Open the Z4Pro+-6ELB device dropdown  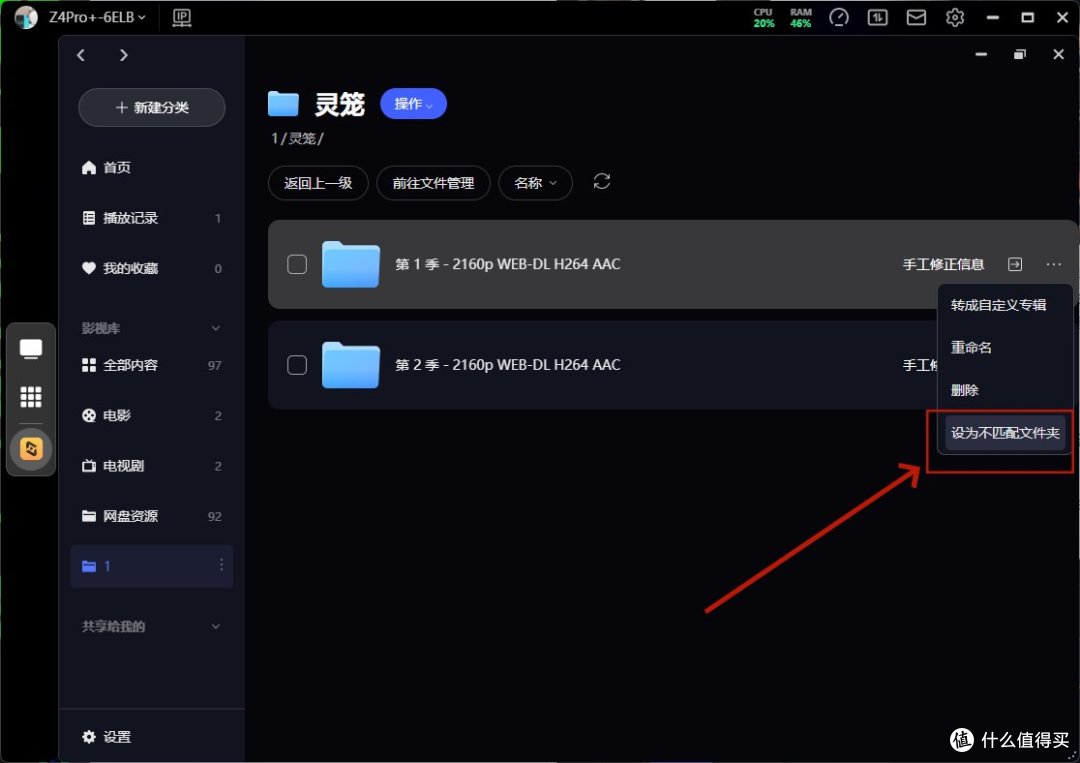(97, 17)
